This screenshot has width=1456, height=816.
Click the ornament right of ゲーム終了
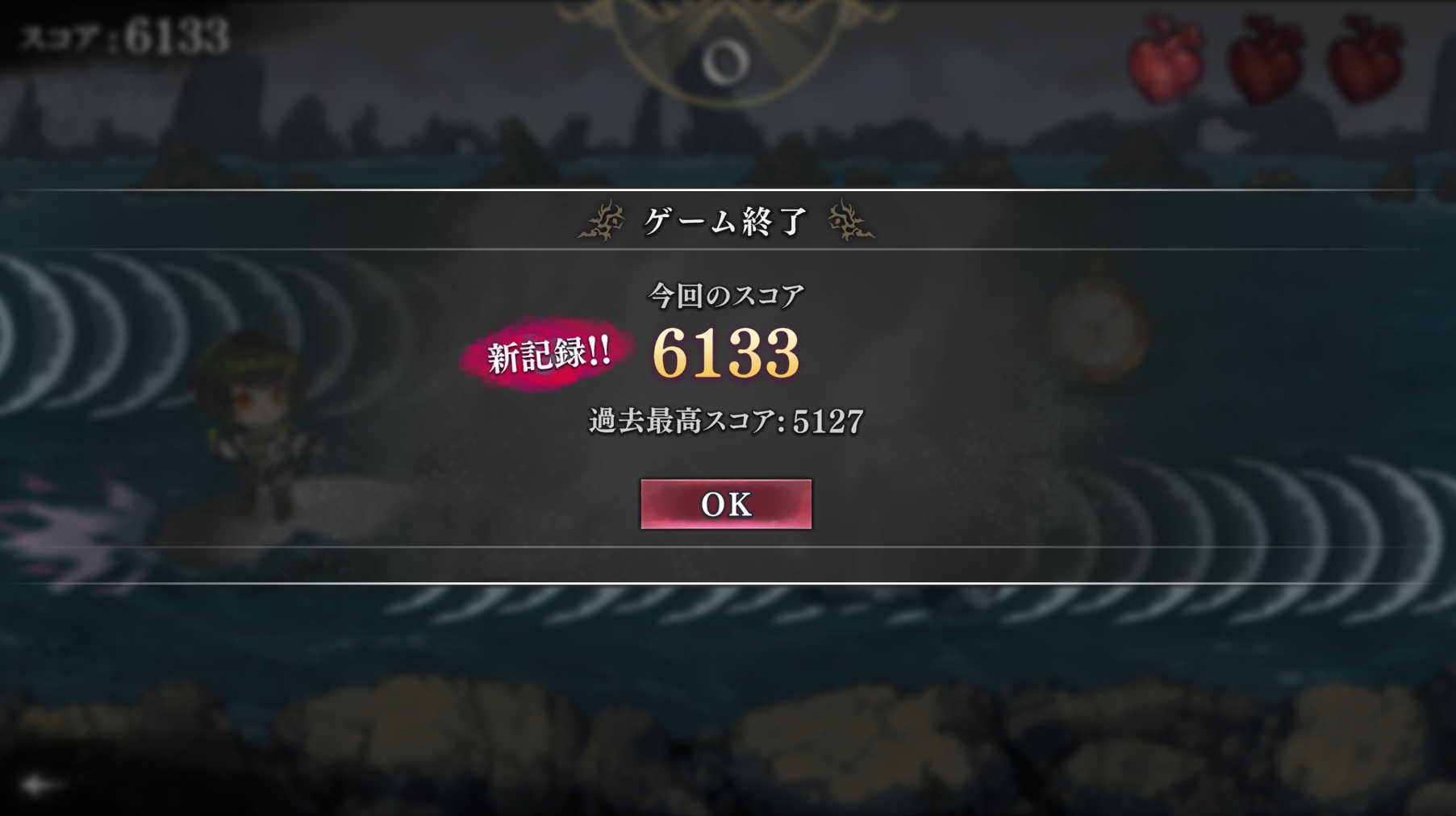pyautogui.click(x=851, y=220)
